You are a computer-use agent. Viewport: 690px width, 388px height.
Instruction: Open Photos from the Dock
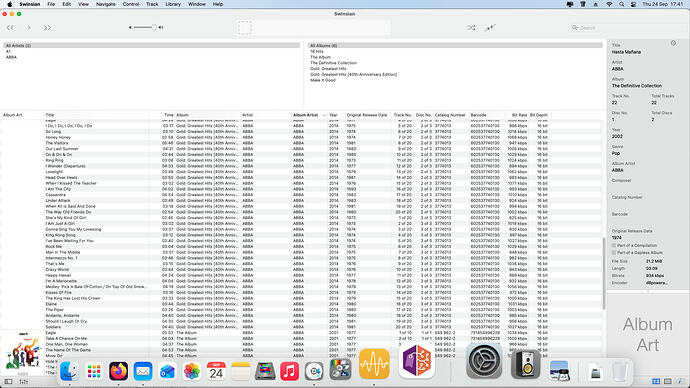click(x=191, y=371)
